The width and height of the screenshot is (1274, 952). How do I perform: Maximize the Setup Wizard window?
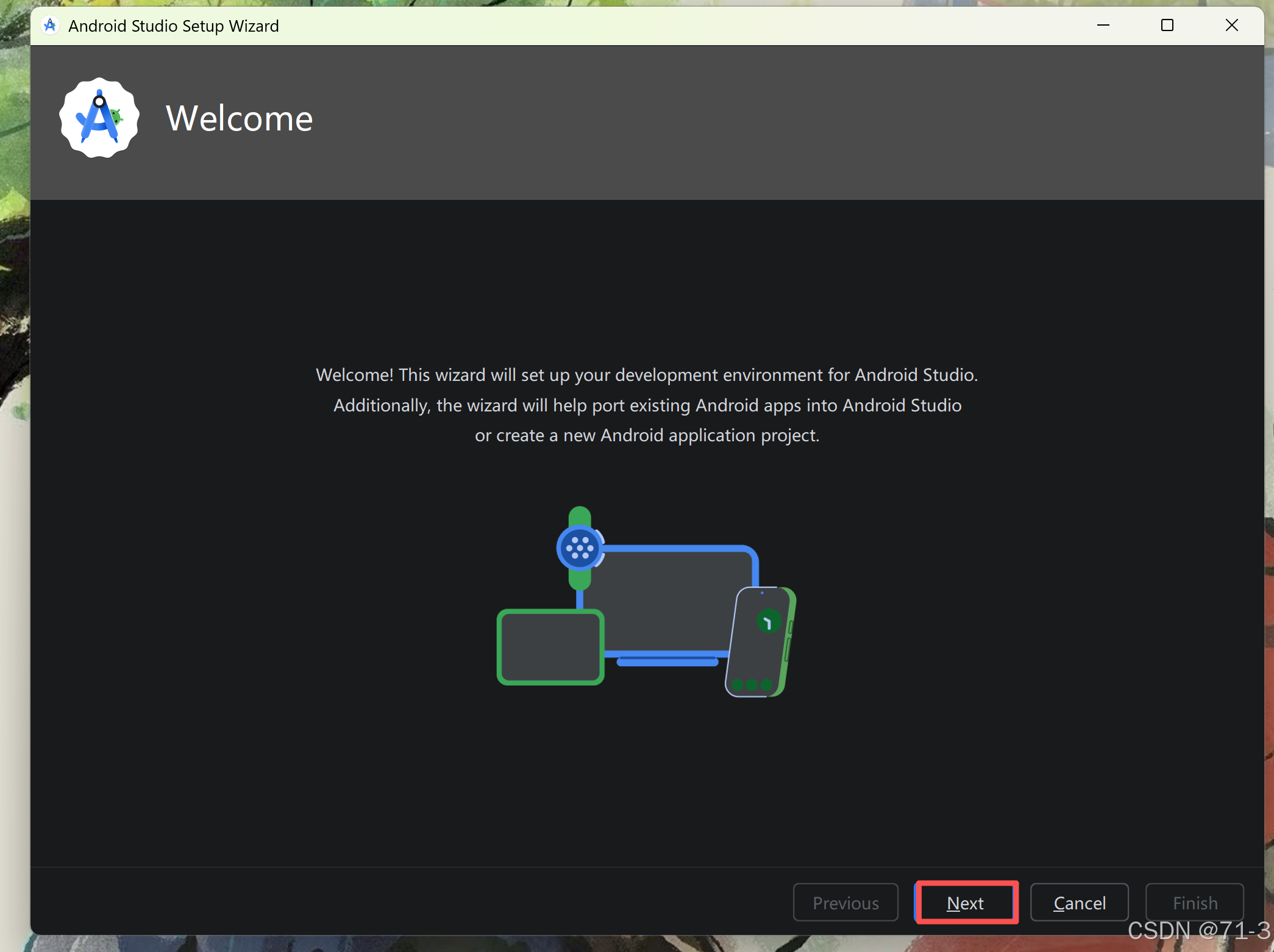[1167, 26]
